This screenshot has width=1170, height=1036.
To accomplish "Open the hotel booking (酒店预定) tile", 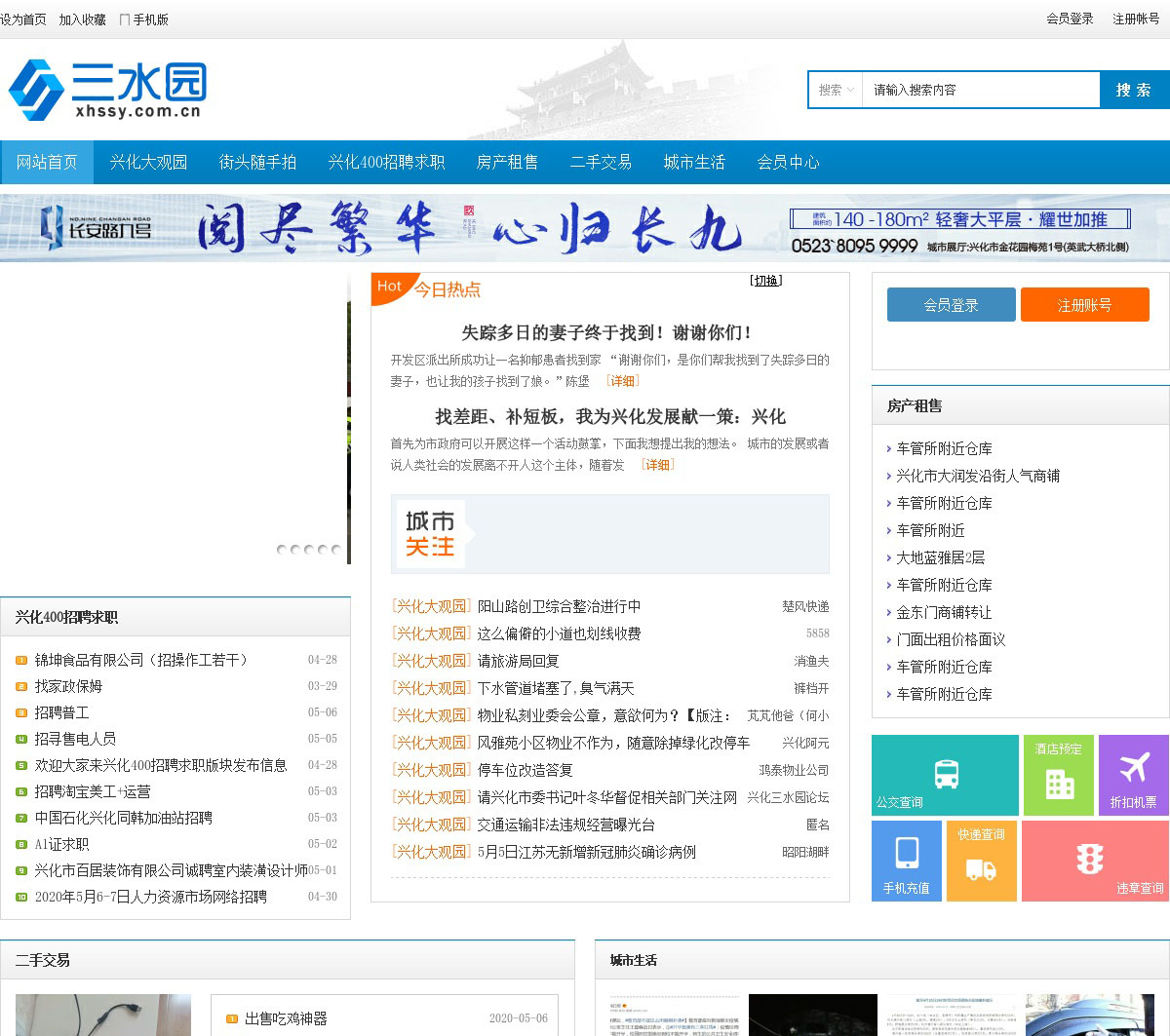I will 1059,775.
